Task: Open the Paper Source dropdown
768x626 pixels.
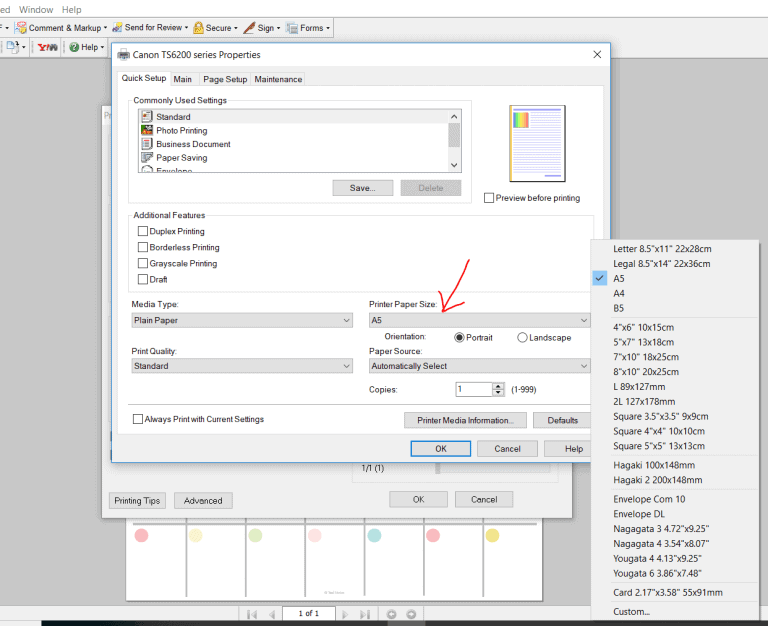Action: (480, 366)
